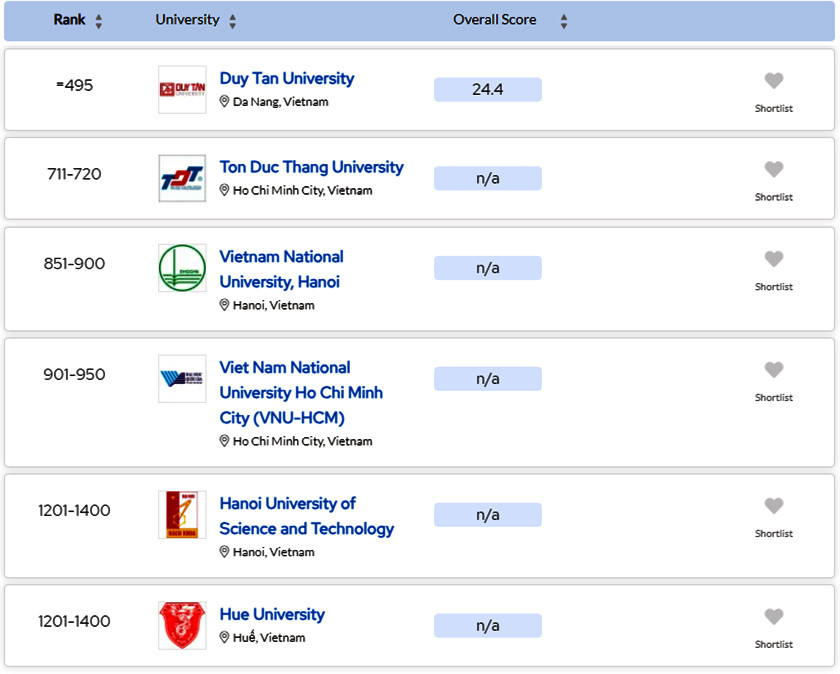Click the n/a score field for Hue University
840x674 pixels.
coord(487,624)
